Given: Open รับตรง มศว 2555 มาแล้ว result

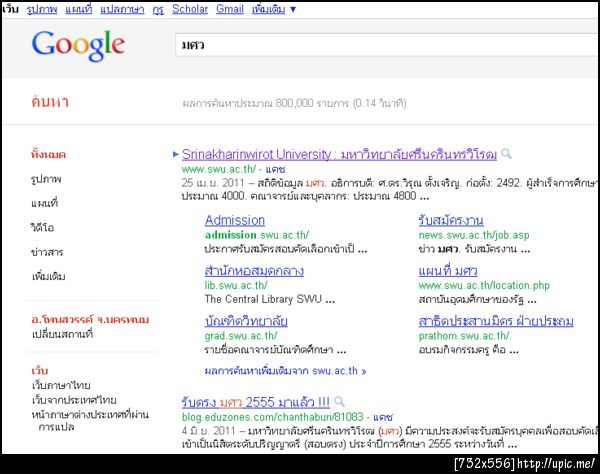Looking at the screenshot, I should click(x=255, y=402).
